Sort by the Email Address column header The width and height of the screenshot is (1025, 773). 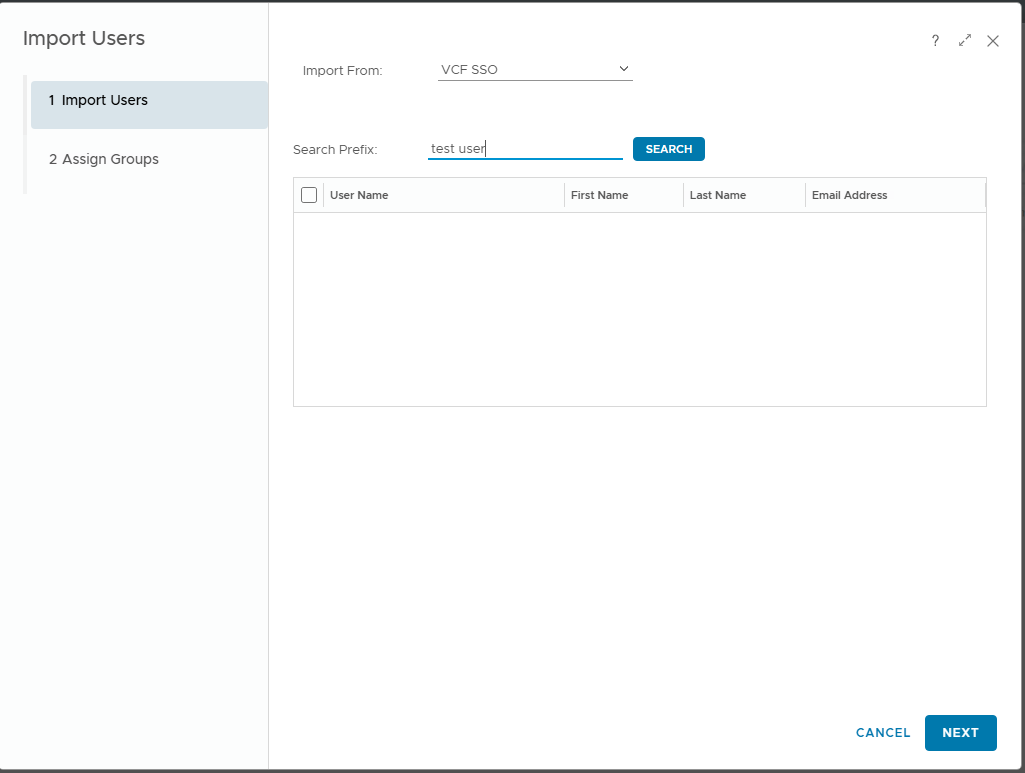tap(849, 195)
